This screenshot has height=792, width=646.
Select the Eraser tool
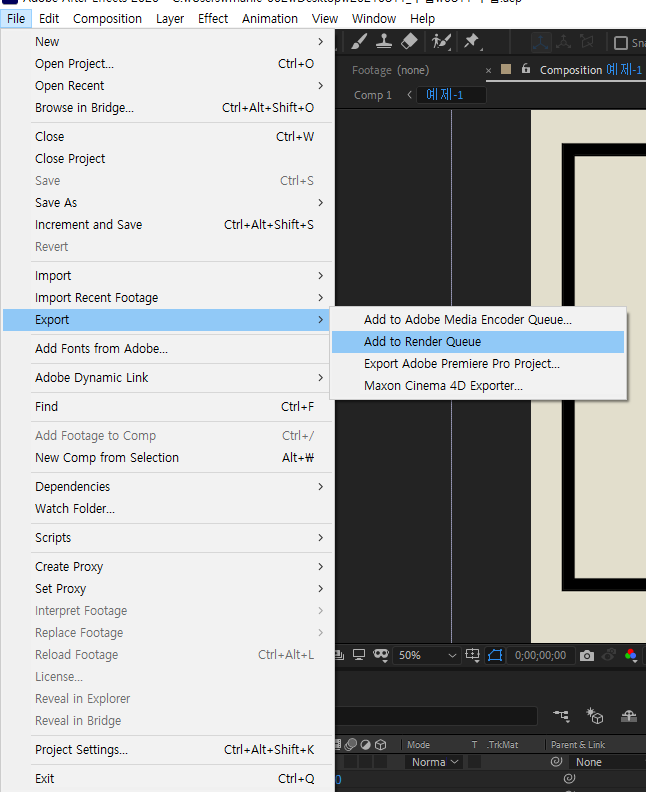[409, 41]
